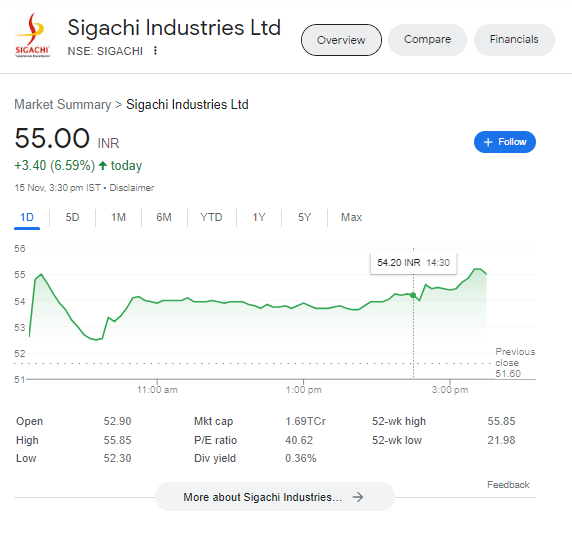The height and width of the screenshot is (547, 572).
Task: Switch chart to 6M range
Action: point(164,217)
